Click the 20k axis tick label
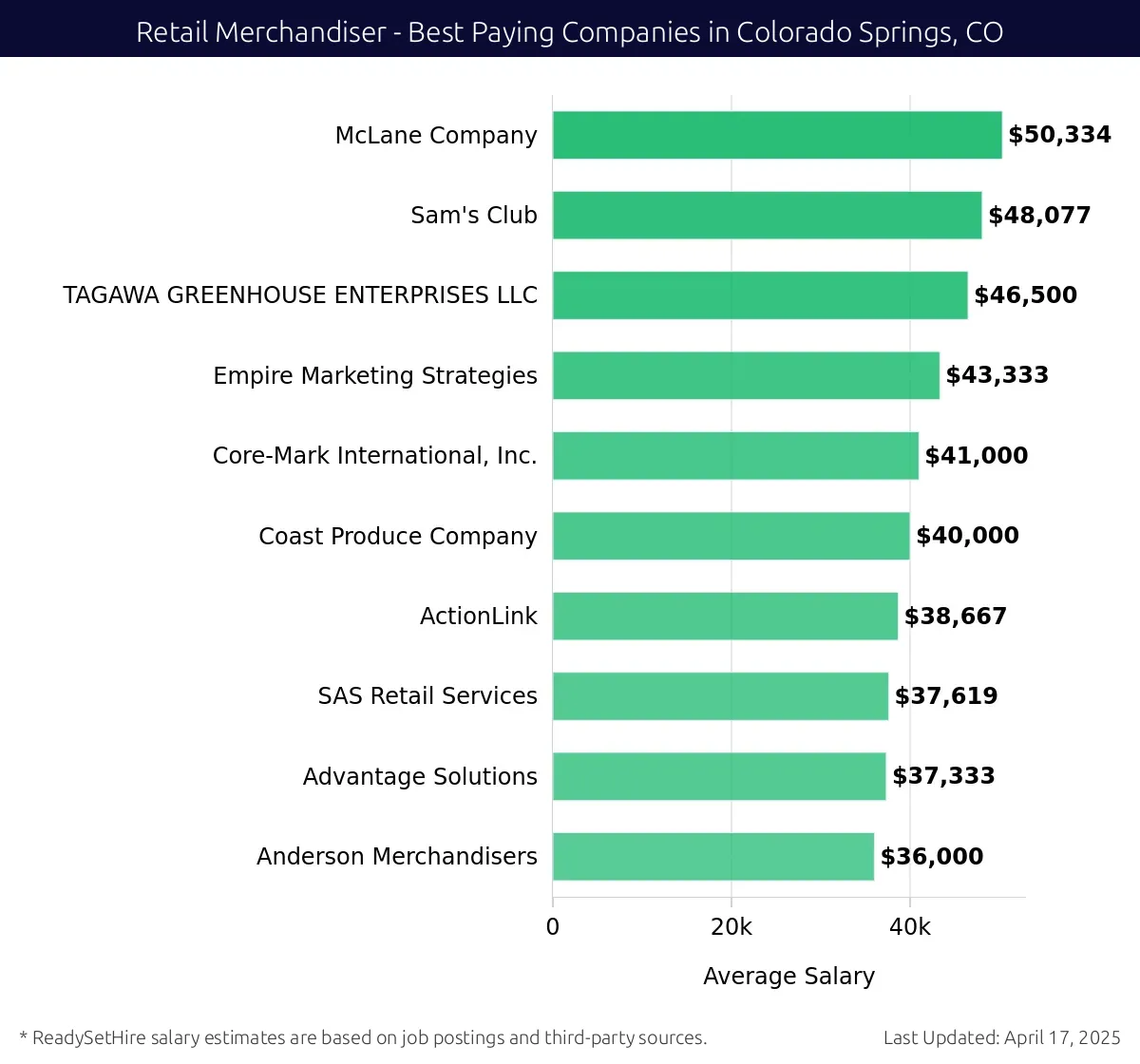This screenshot has height=1064, width=1140. click(731, 927)
